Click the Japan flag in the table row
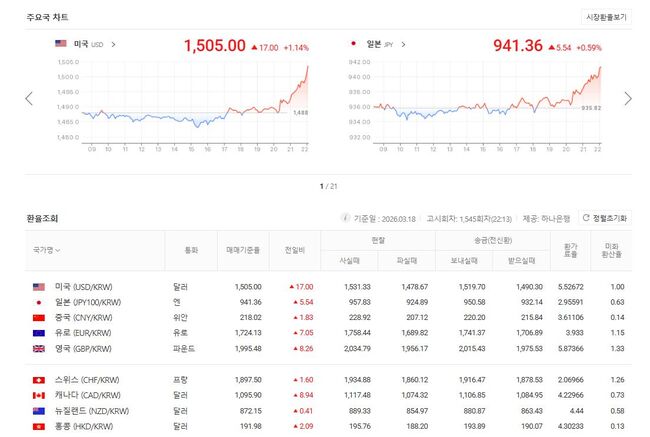Viewport: 650px width, 437px height. [39, 301]
